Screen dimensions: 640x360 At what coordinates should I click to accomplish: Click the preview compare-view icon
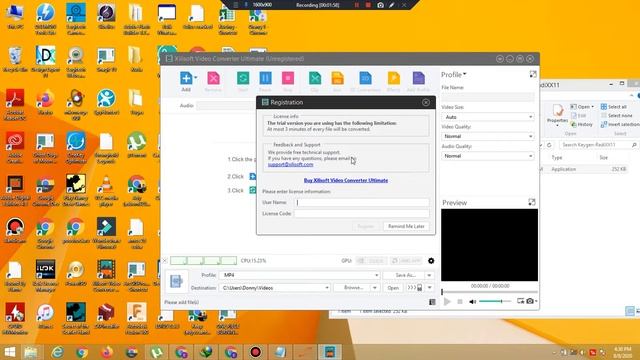[520, 301]
